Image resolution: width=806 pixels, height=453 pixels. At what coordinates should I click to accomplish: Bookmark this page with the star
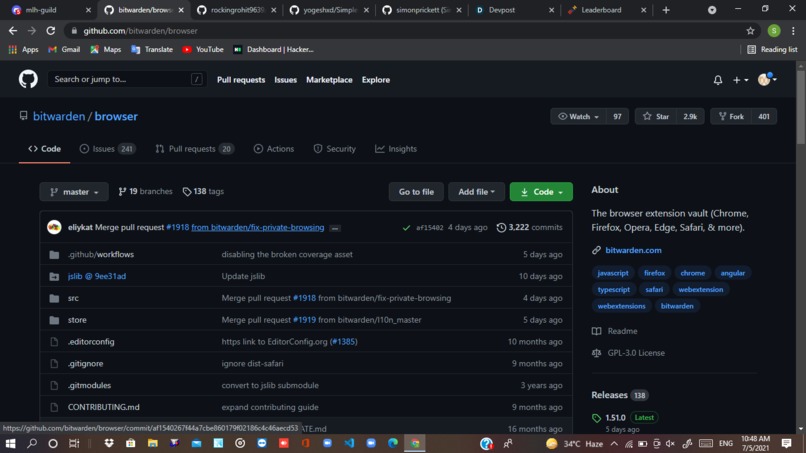point(750,31)
